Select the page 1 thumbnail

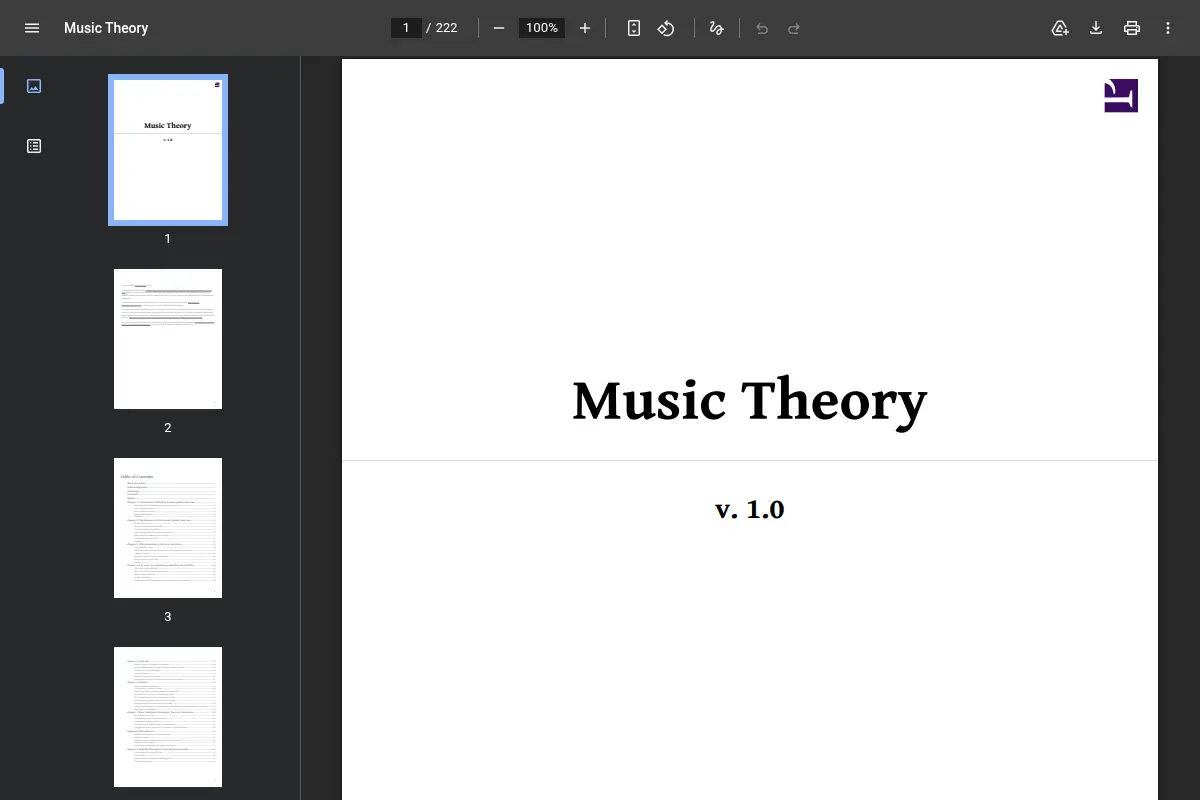pos(168,150)
